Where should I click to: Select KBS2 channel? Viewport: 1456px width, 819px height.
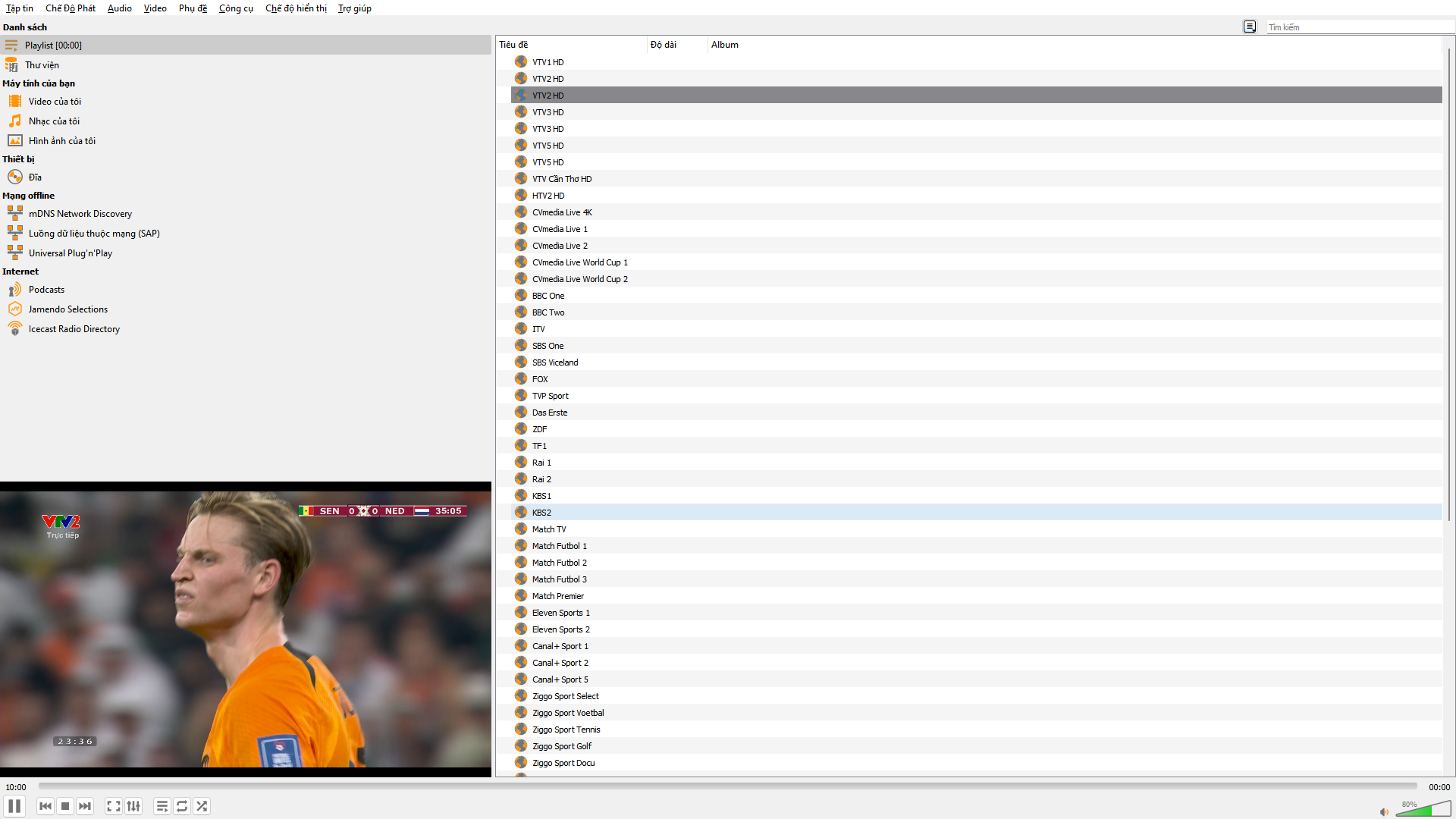977,513
